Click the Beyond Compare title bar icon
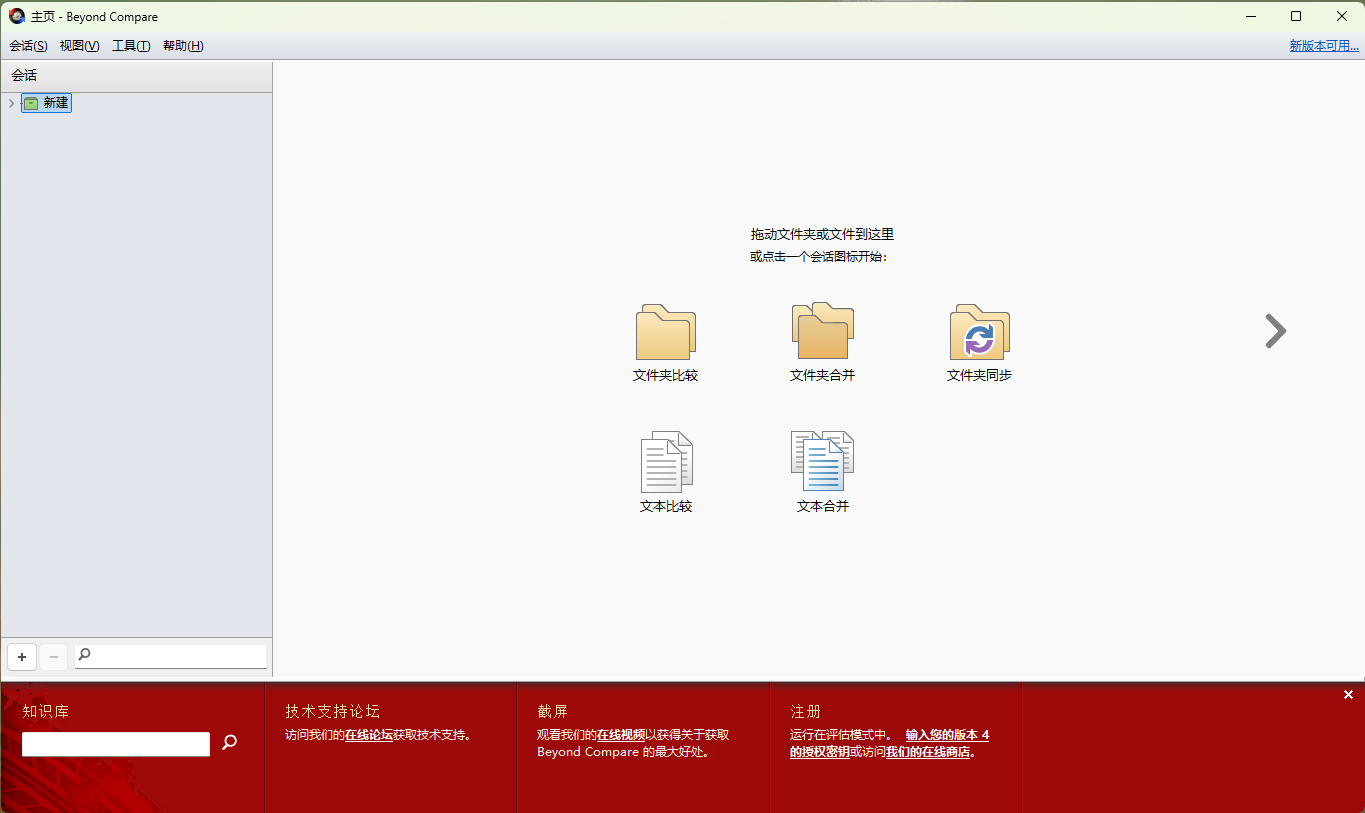Image resolution: width=1365 pixels, height=813 pixels. coord(17,16)
